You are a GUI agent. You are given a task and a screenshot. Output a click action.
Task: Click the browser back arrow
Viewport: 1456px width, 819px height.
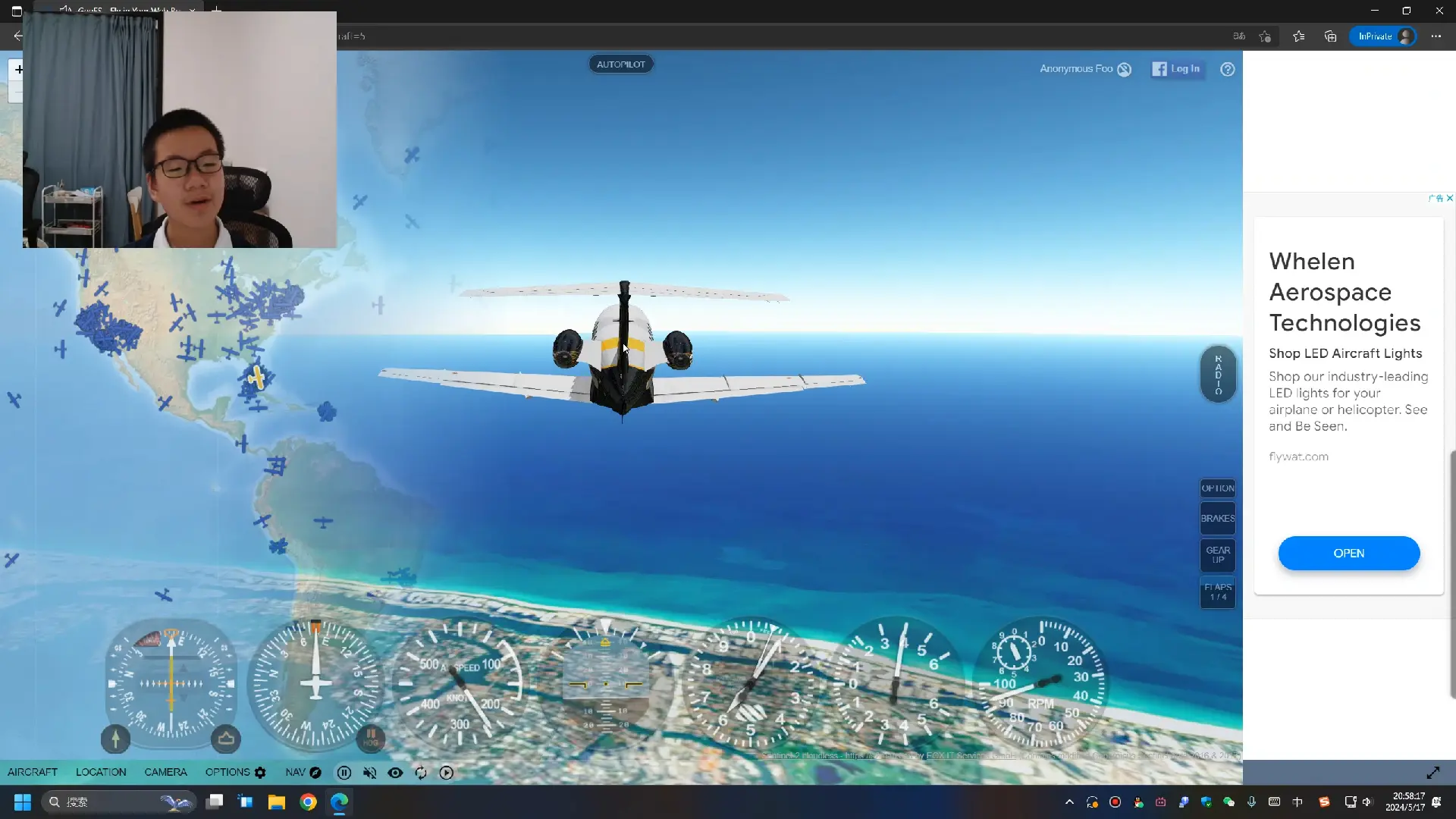[18, 36]
